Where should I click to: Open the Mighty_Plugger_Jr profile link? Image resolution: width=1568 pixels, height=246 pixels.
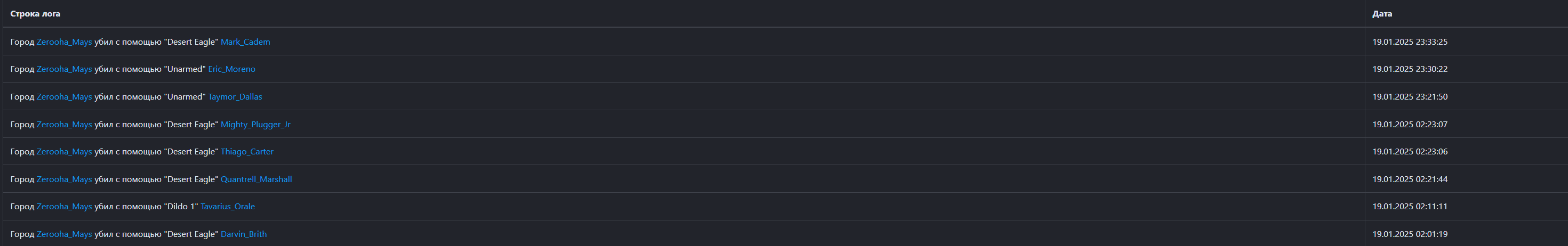tap(255, 125)
